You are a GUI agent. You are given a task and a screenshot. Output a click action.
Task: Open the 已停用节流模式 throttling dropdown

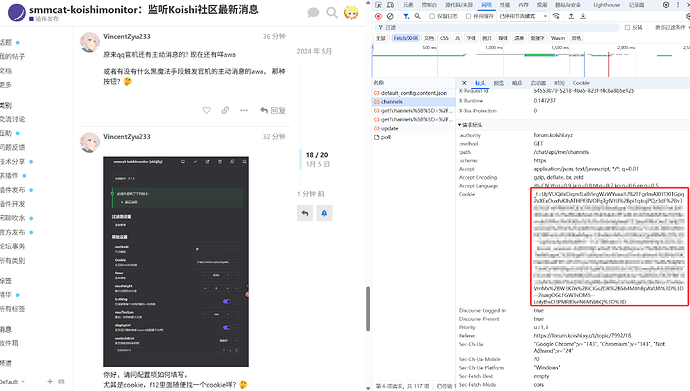[x=523, y=16]
